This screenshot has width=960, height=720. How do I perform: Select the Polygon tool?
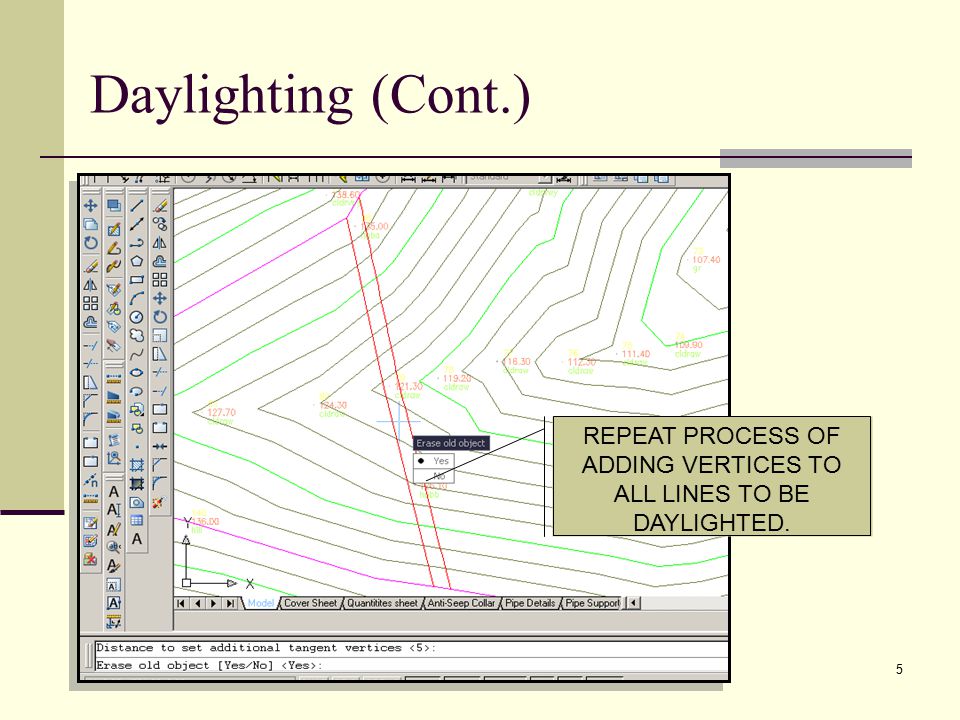pos(137,261)
